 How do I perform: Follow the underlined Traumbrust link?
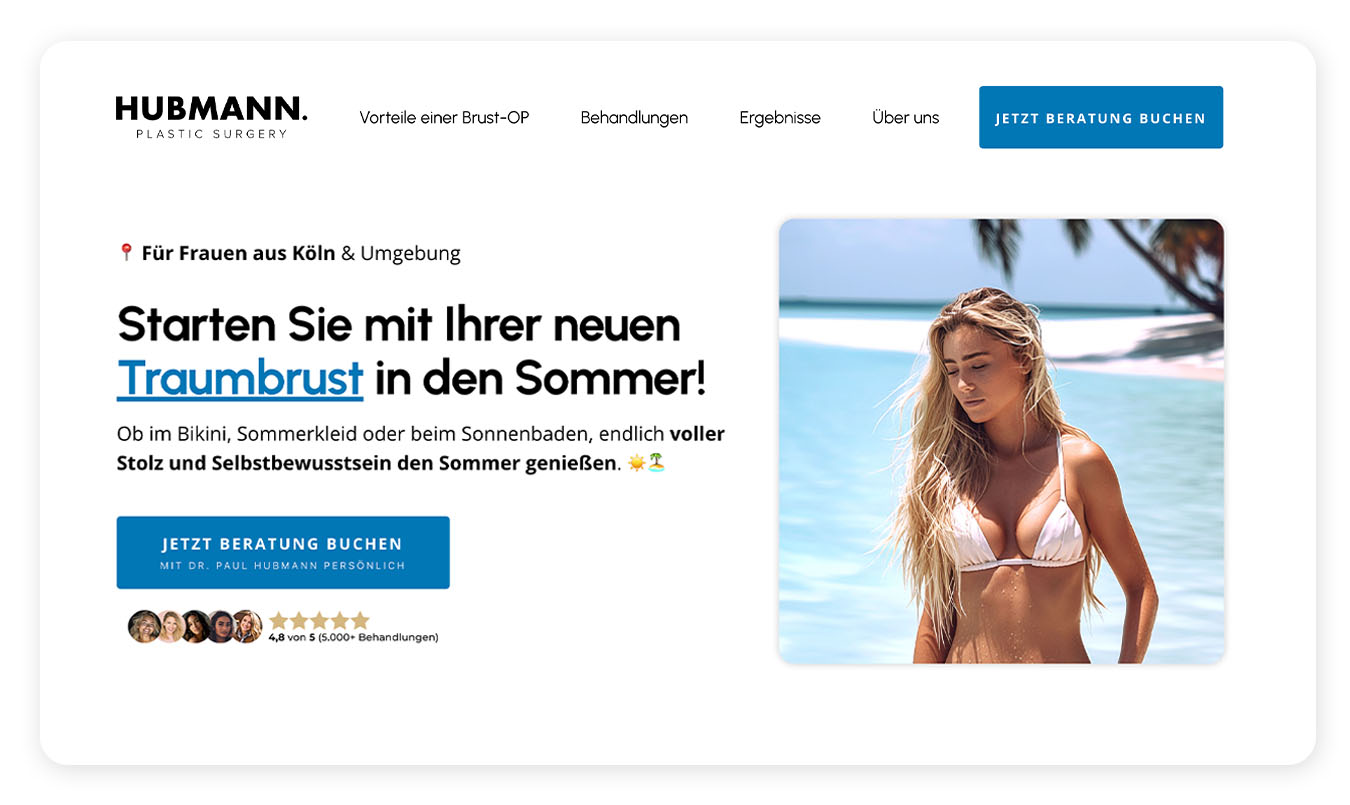tap(240, 379)
